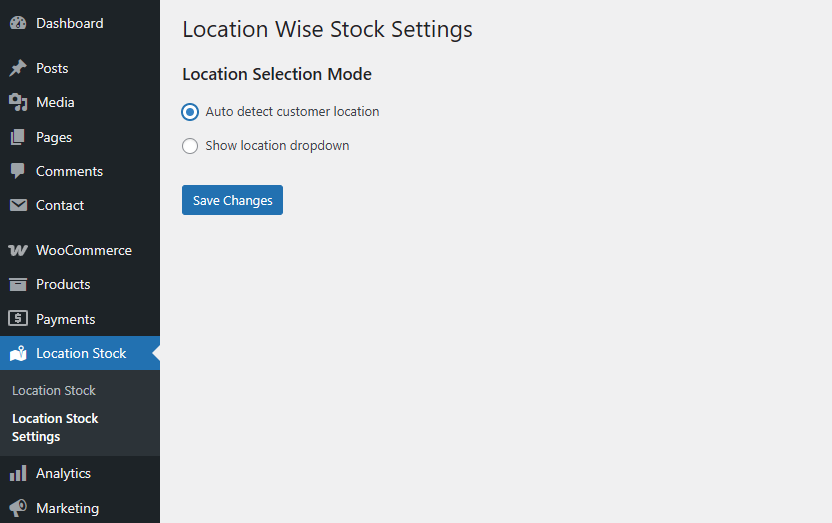
Task: Click the Comments speech bubble icon
Action: tap(18, 171)
